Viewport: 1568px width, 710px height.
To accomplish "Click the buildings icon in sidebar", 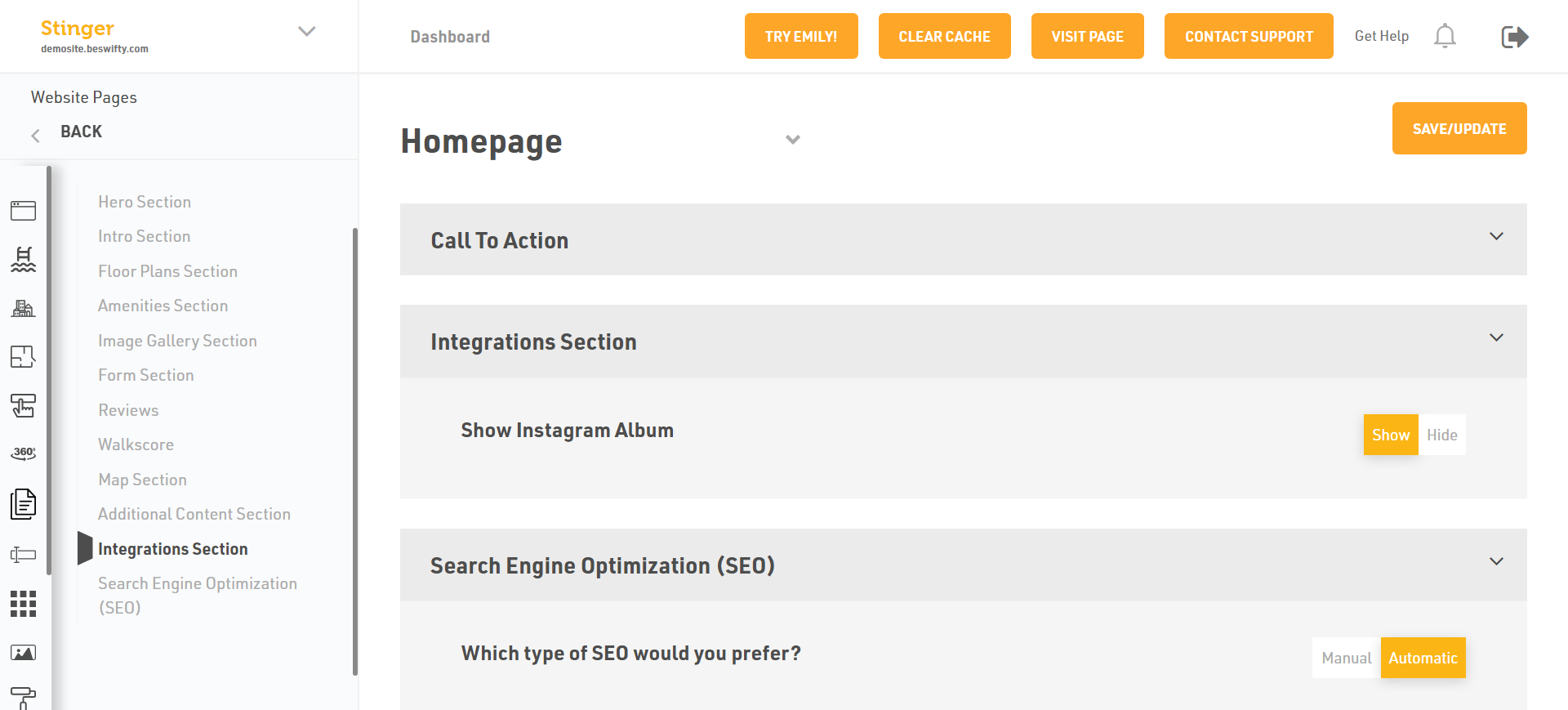I will pos(23,309).
